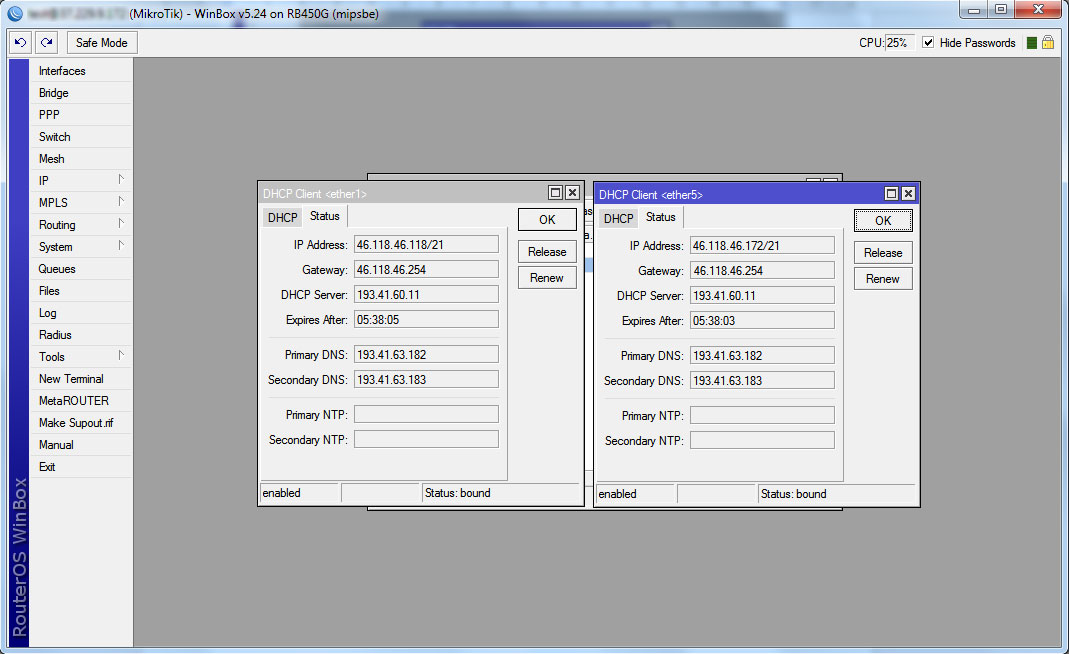The height and width of the screenshot is (654, 1069).
Task: Expand the IP submenu
Action: point(80,181)
